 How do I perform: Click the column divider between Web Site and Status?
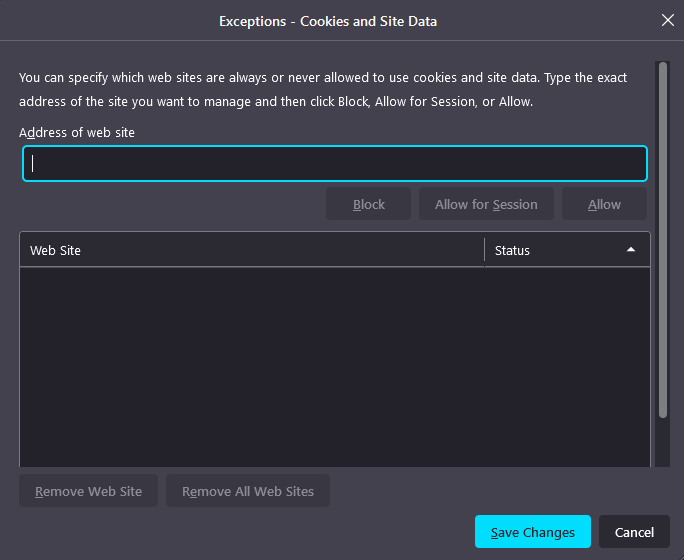(485, 250)
